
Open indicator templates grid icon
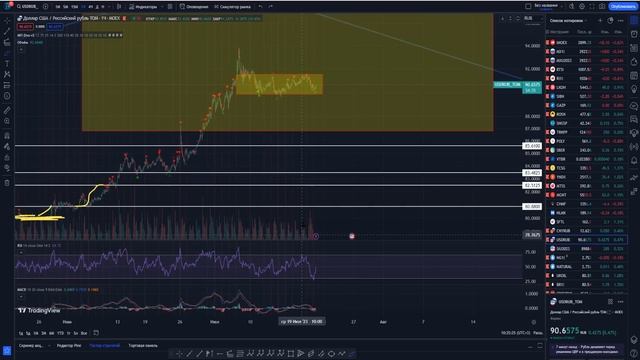pyautogui.click(x=170, y=7)
